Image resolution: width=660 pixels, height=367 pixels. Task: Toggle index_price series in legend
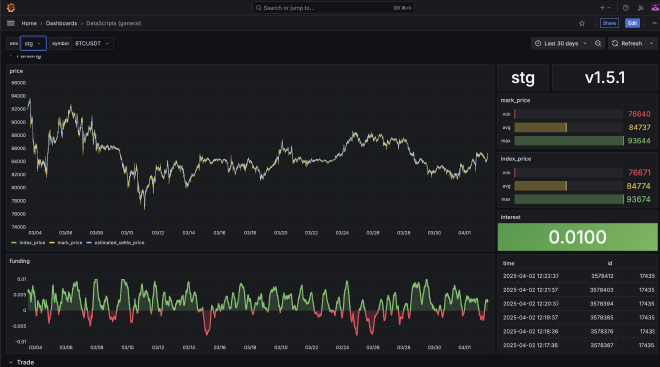pyautogui.click(x=28, y=242)
